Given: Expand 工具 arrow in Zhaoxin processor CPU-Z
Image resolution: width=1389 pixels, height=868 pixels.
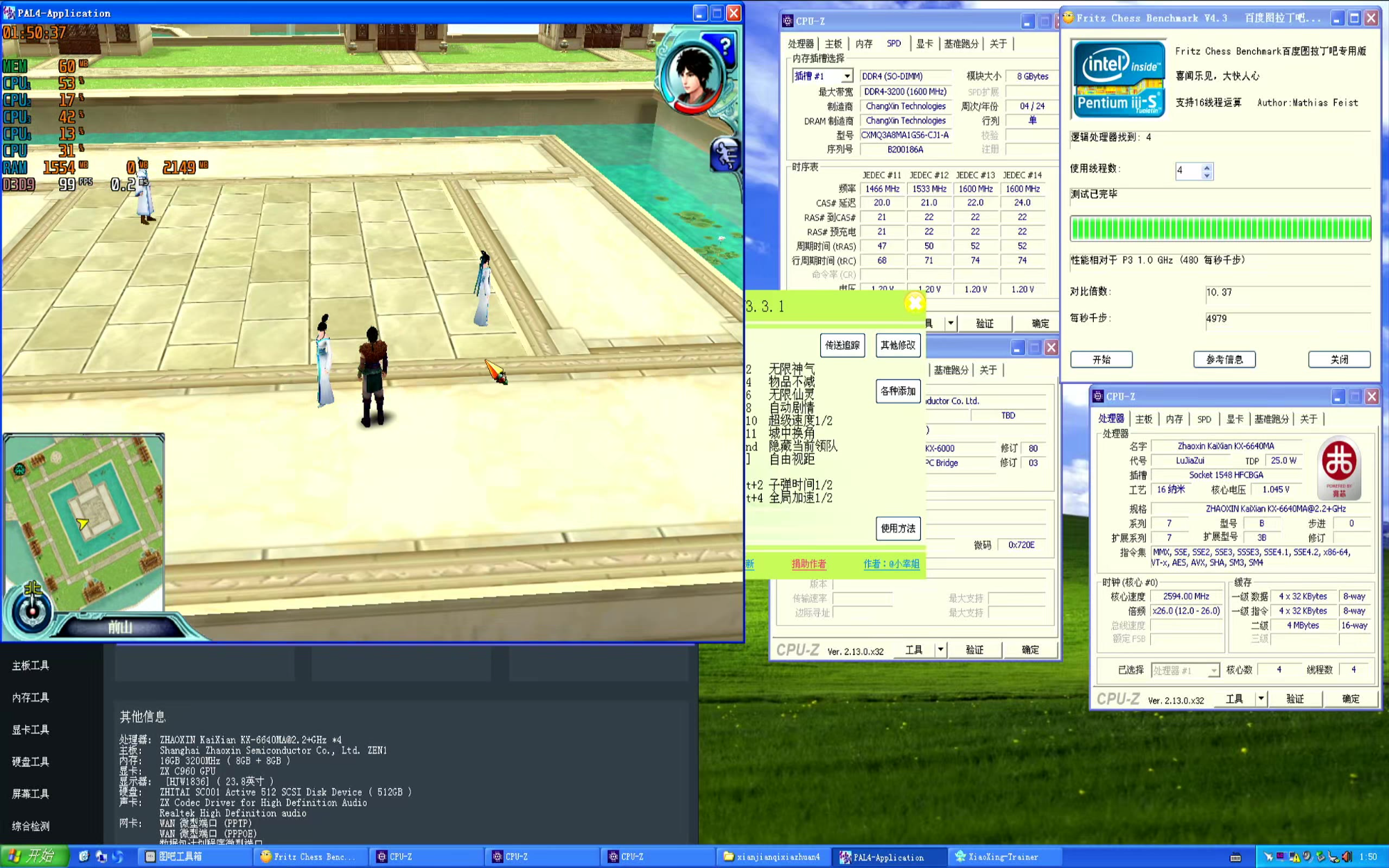Looking at the screenshot, I should (x=1261, y=699).
